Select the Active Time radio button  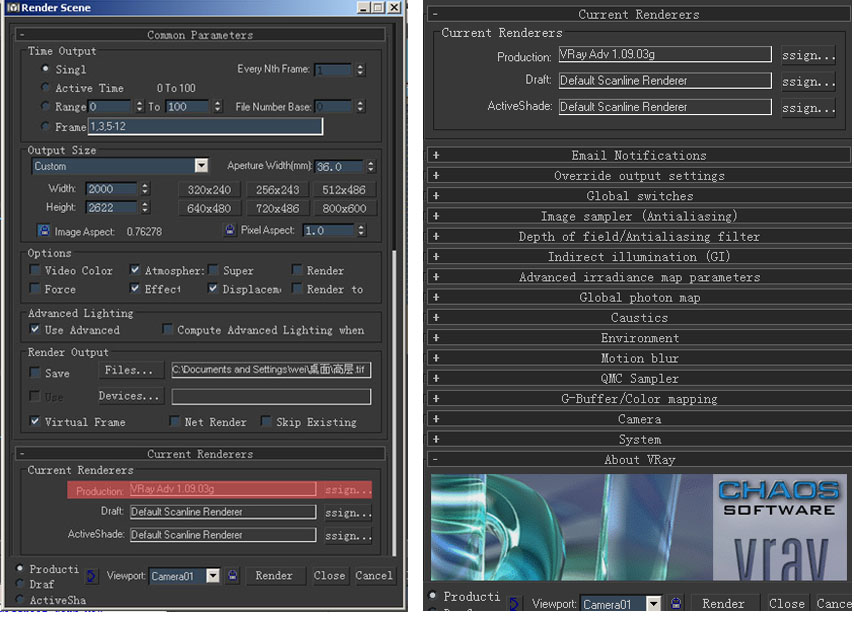[45, 87]
